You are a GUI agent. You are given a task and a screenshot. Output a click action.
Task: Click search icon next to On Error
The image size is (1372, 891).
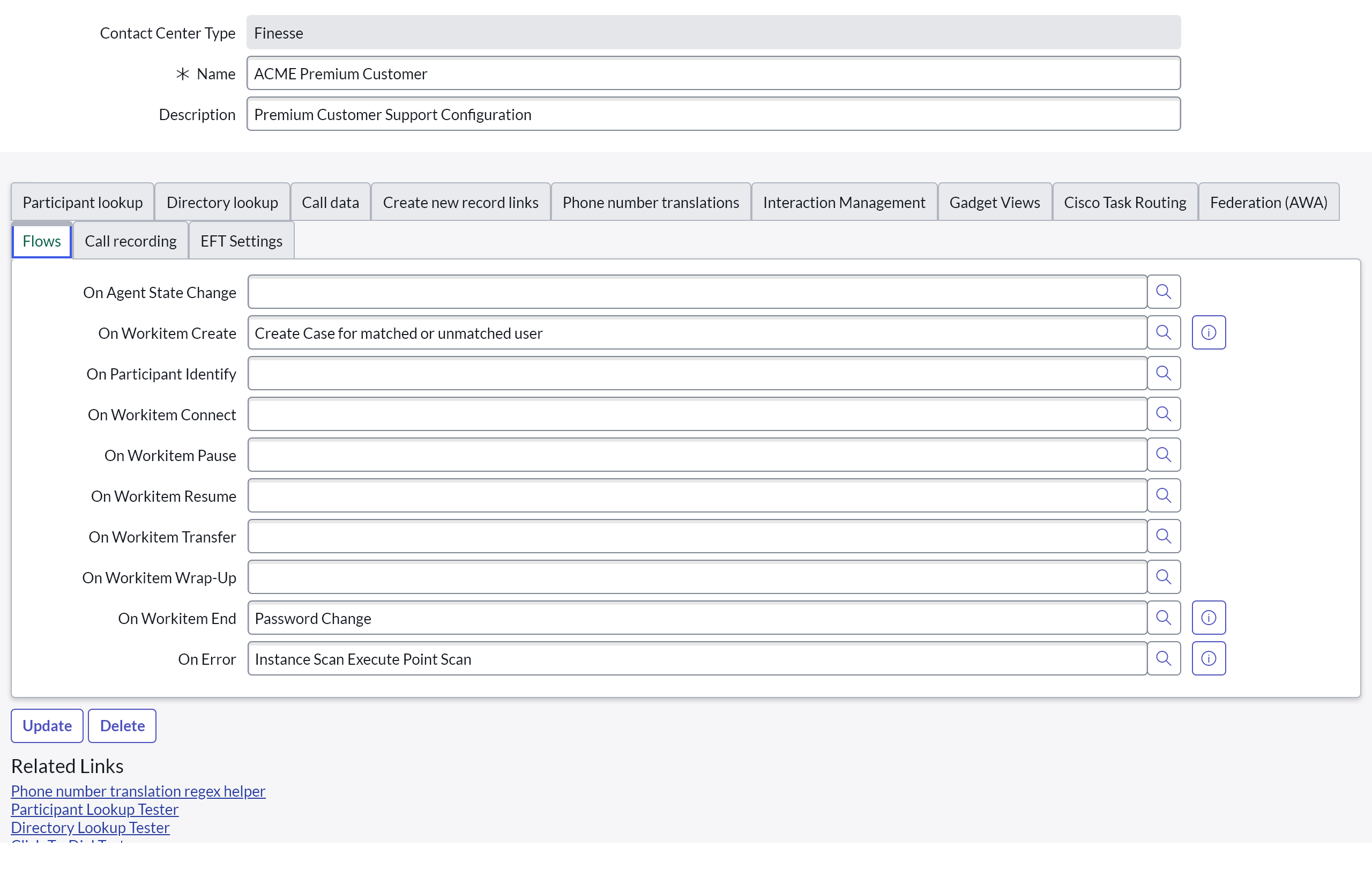tap(1164, 658)
